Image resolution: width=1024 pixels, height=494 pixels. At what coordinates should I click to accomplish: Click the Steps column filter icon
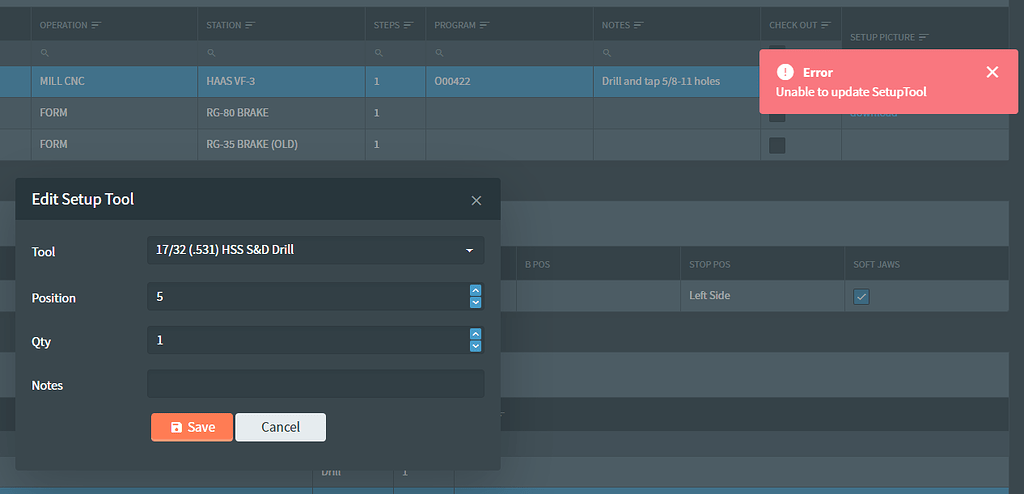pyautogui.click(x=409, y=25)
